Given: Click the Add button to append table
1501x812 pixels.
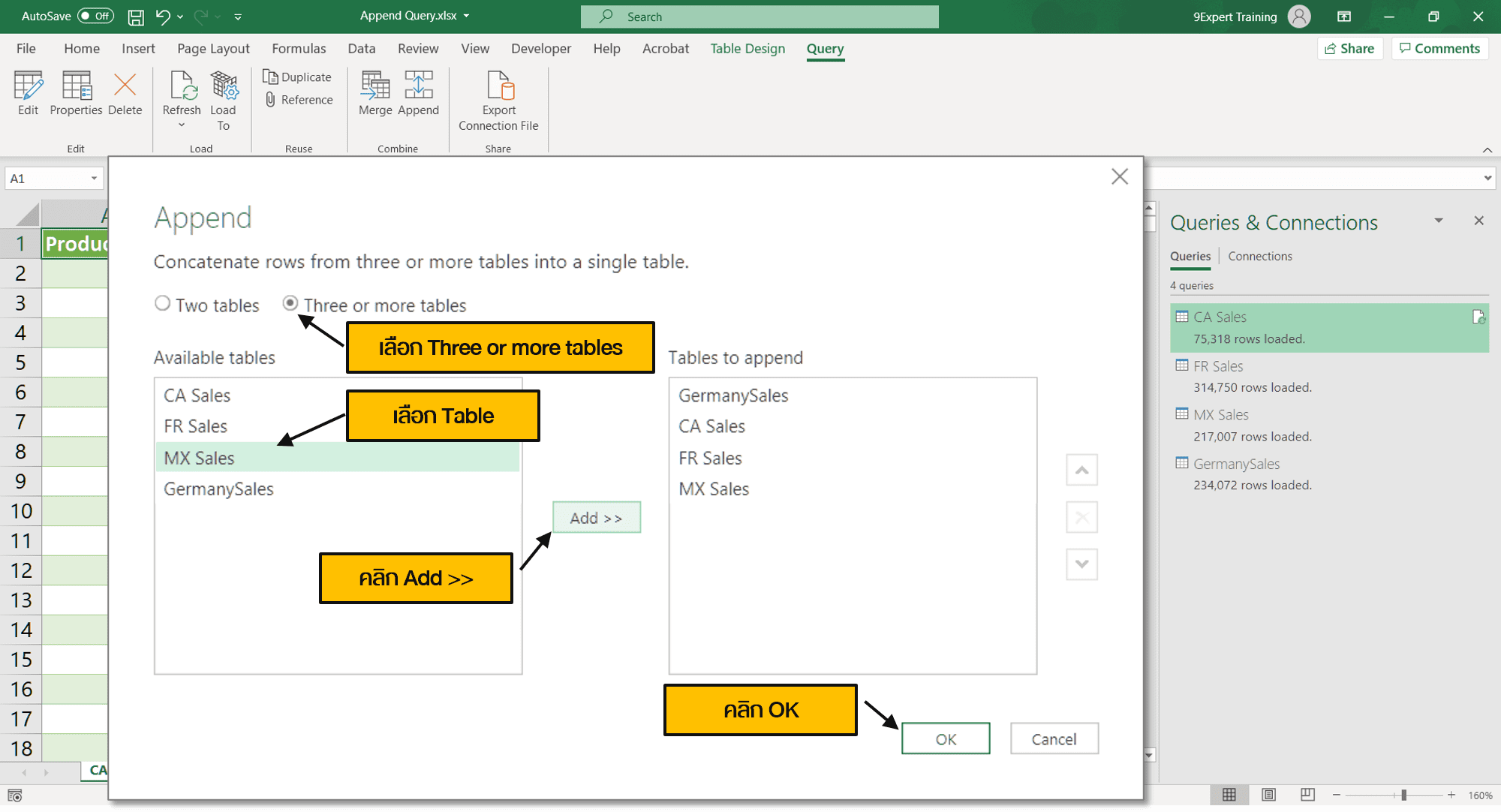Looking at the screenshot, I should pos(596,517).
